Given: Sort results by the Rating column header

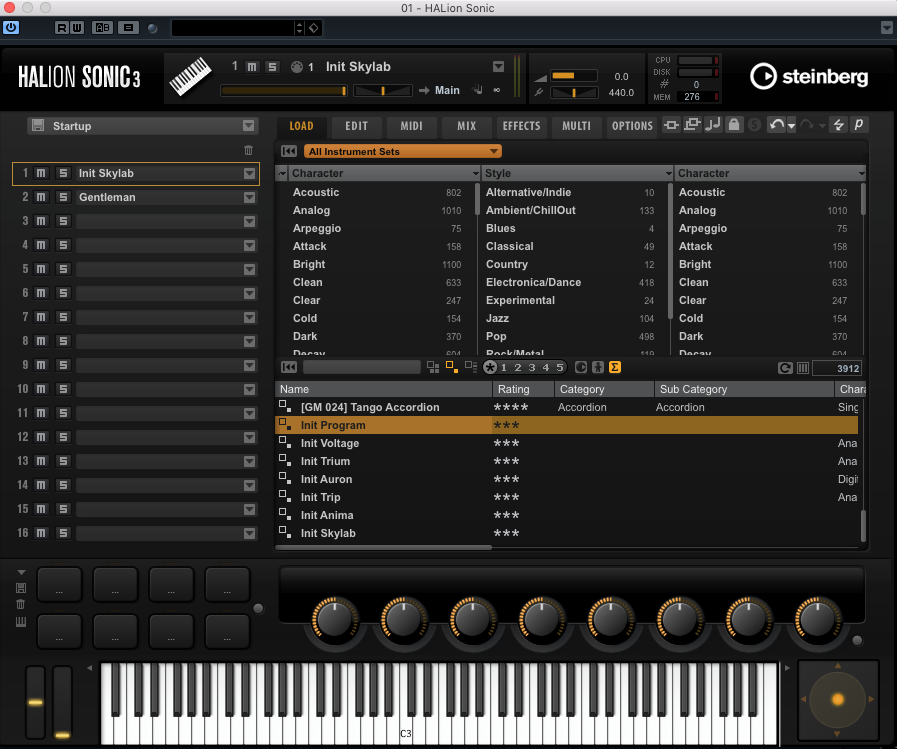Looking at the screenshot, I should pos(523,389).
